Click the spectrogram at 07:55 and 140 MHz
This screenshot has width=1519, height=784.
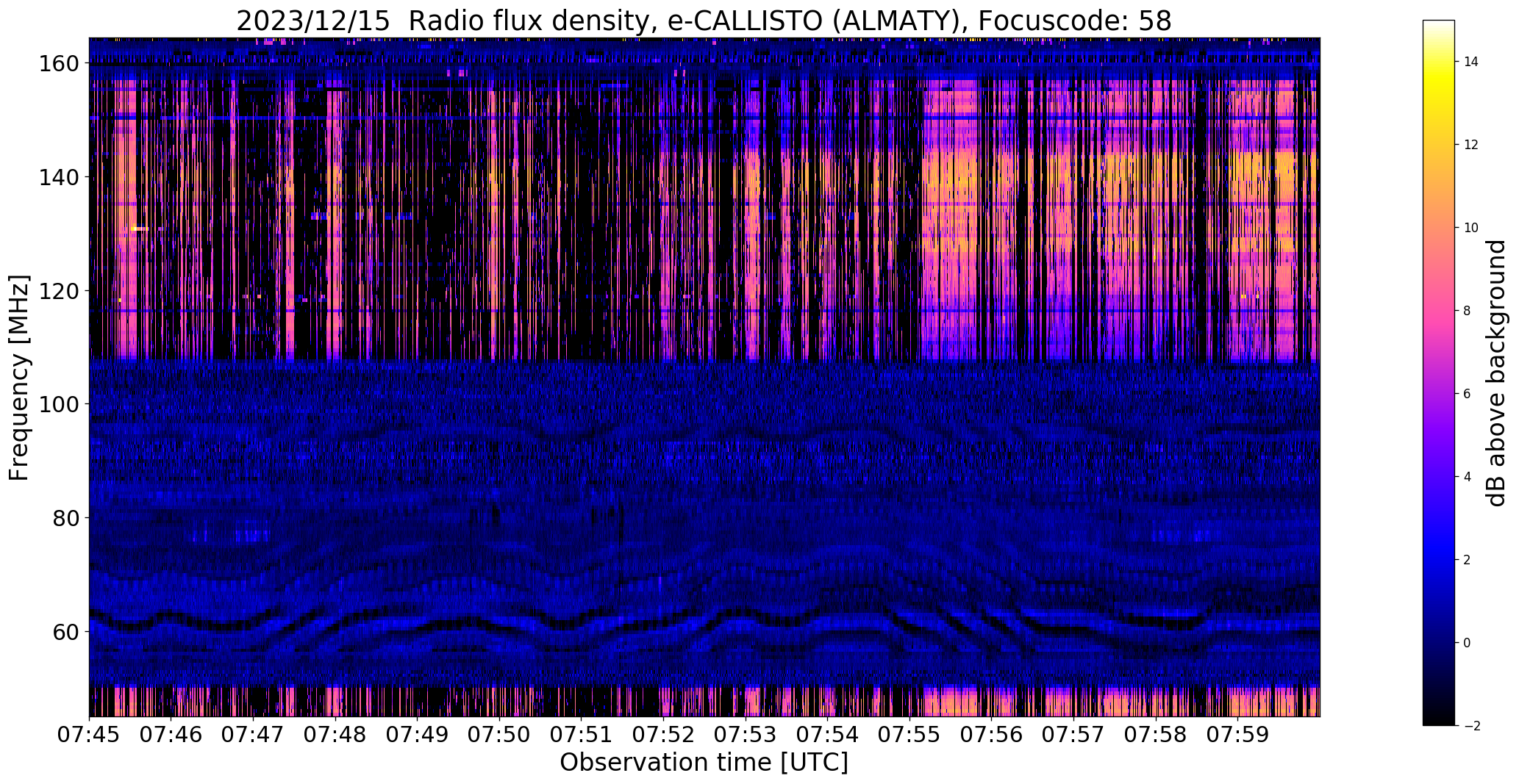[x=909, y=177]
